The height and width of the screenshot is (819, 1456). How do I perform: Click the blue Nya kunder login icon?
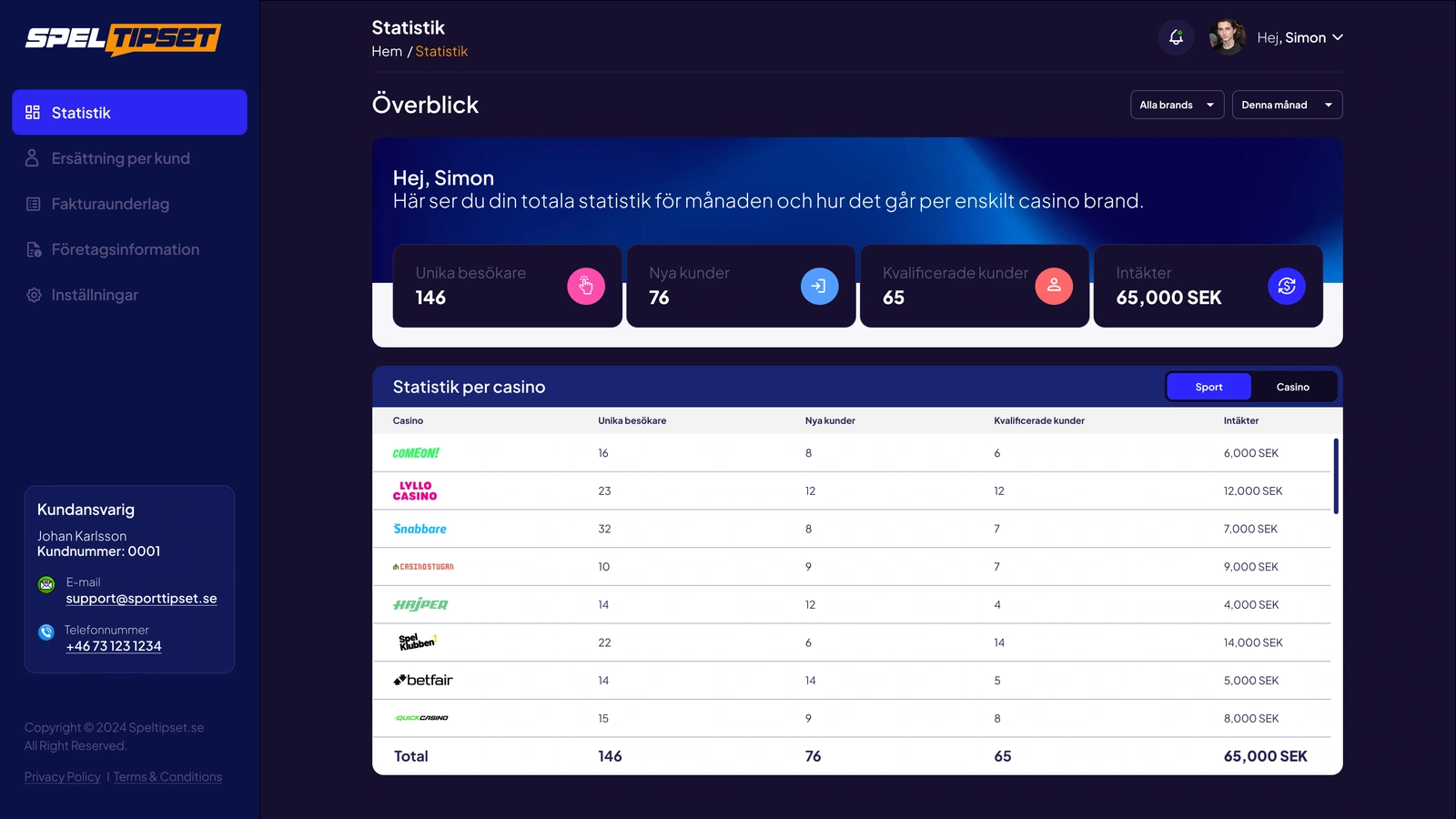tap(819, 286)
